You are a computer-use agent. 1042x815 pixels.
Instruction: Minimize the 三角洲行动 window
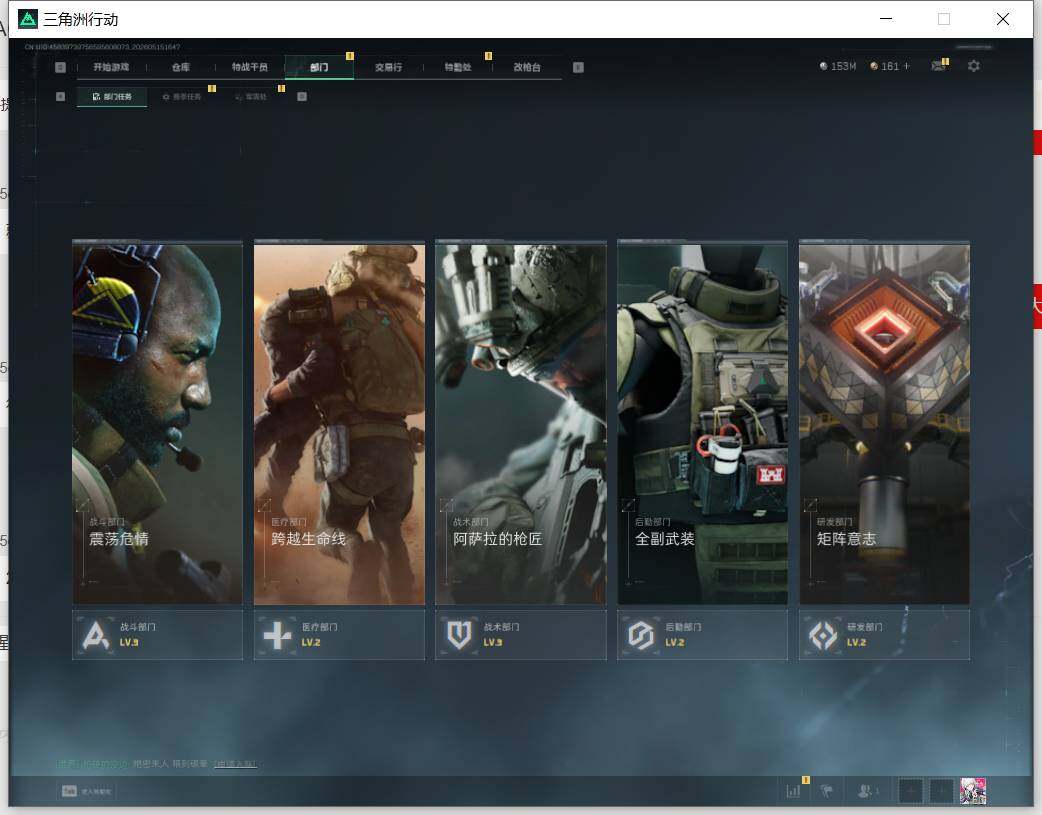coord(886,19)
